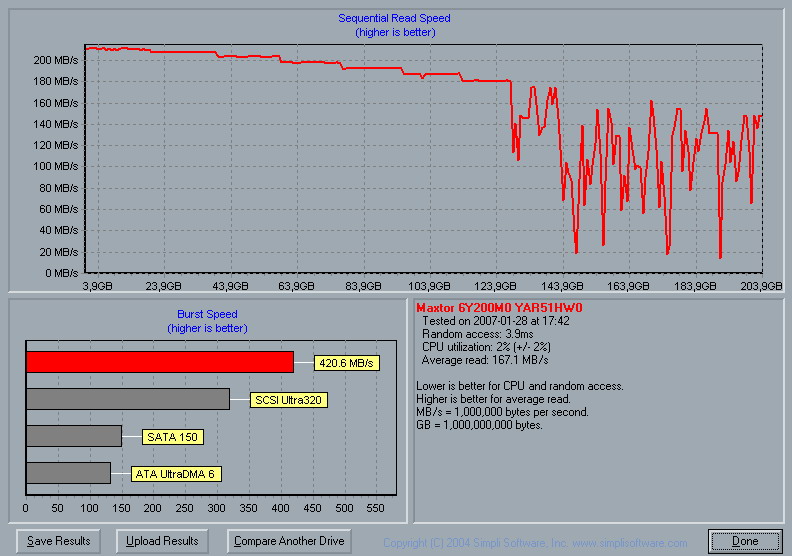792x556 pixels.
Task: Select the gray SCSI Ultra320 bar
Action: pos(128,399)
